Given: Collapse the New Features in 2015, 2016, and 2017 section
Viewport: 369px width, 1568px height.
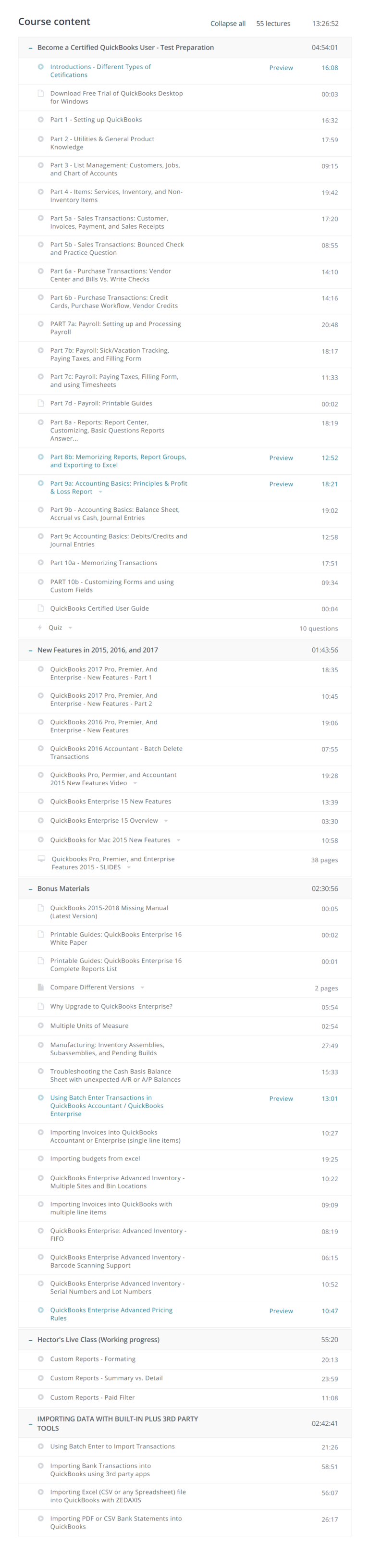Looking at the screenshot, I should (30, 650).
